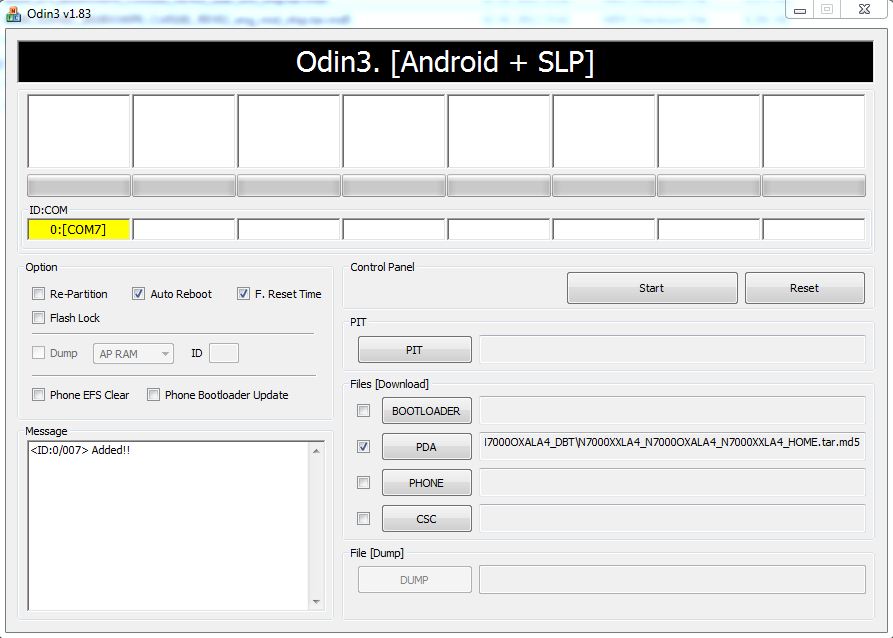Click the Message log scrollbar down arrow

coord(317,602)
